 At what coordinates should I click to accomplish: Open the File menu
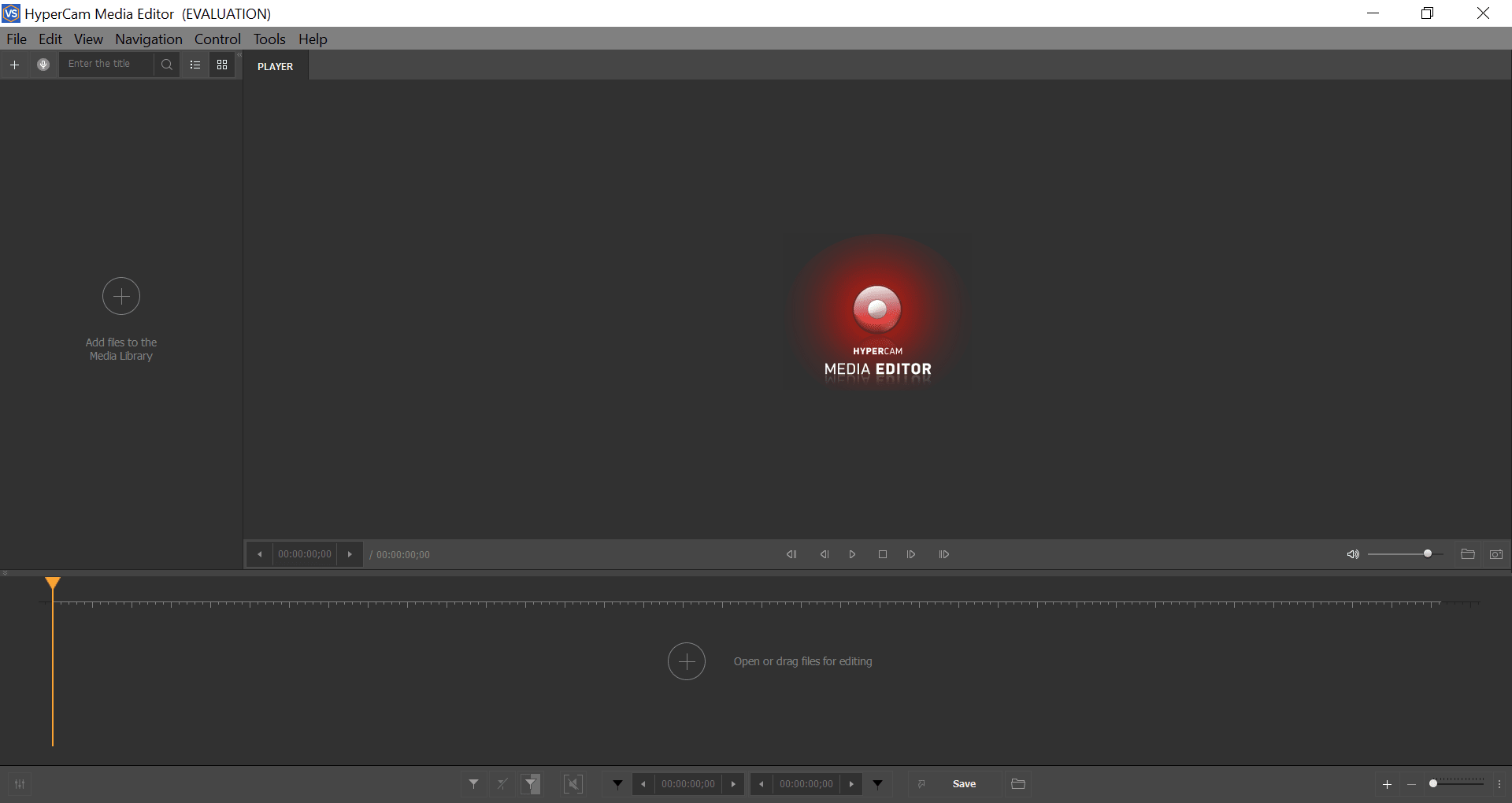(17, 39)
